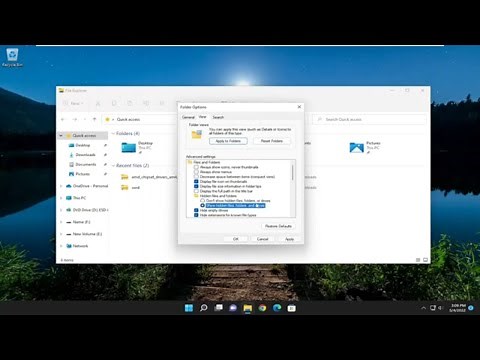480x360 pixels.
Task: Enable Always show icons, never thumbnails
Action: click(196, 167)
